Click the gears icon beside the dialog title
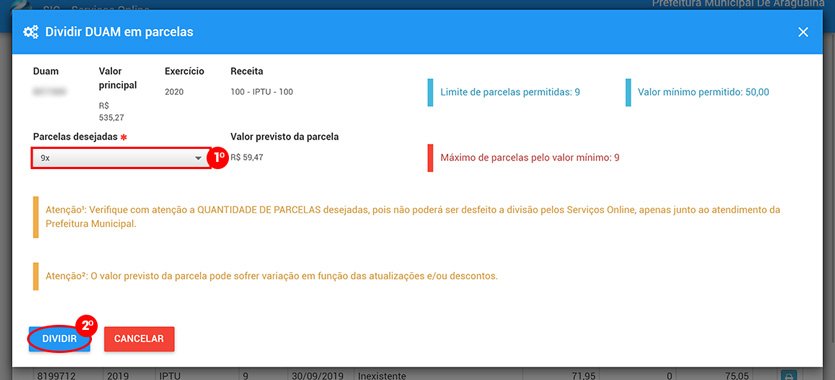 click(30, 32)
